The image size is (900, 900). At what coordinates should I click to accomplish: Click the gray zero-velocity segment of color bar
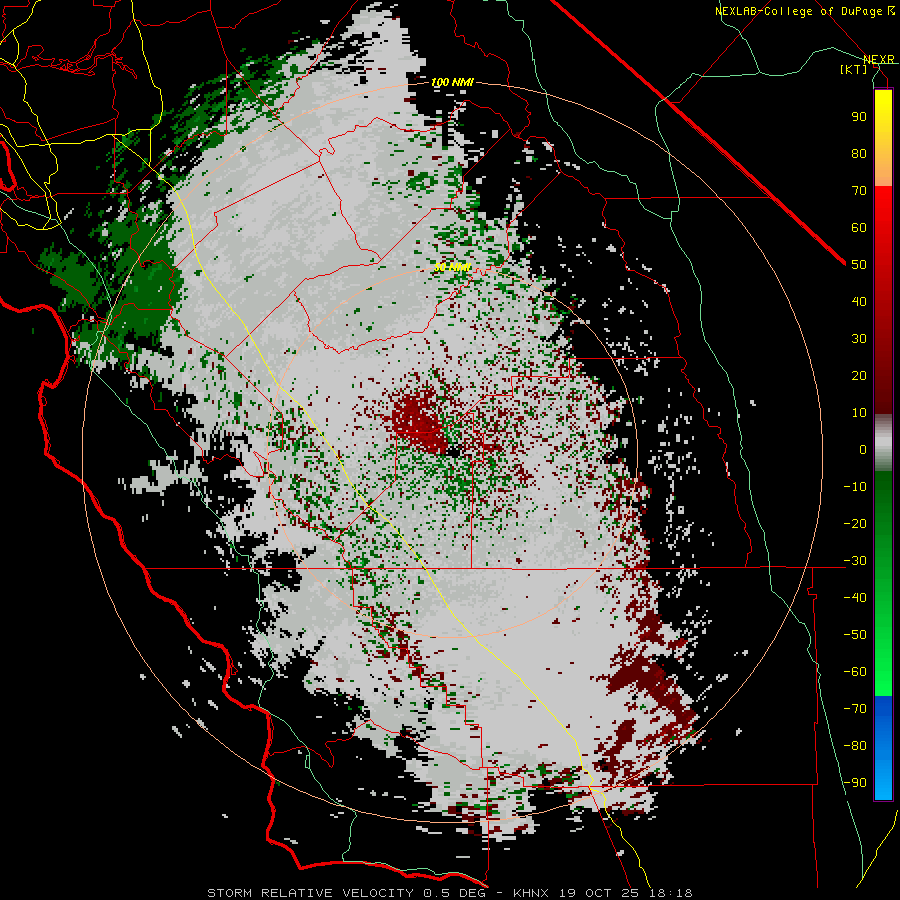pyautogui.click(x=883, y=442)
